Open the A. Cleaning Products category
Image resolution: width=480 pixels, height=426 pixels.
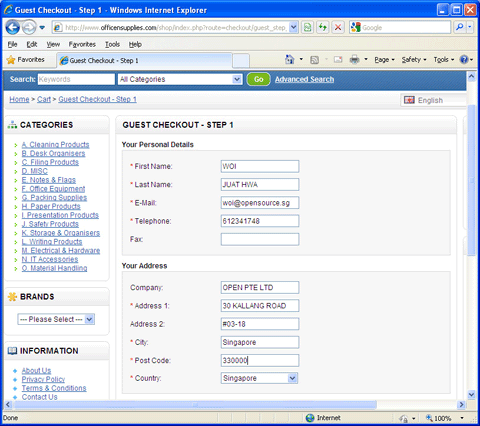[55, 145]
